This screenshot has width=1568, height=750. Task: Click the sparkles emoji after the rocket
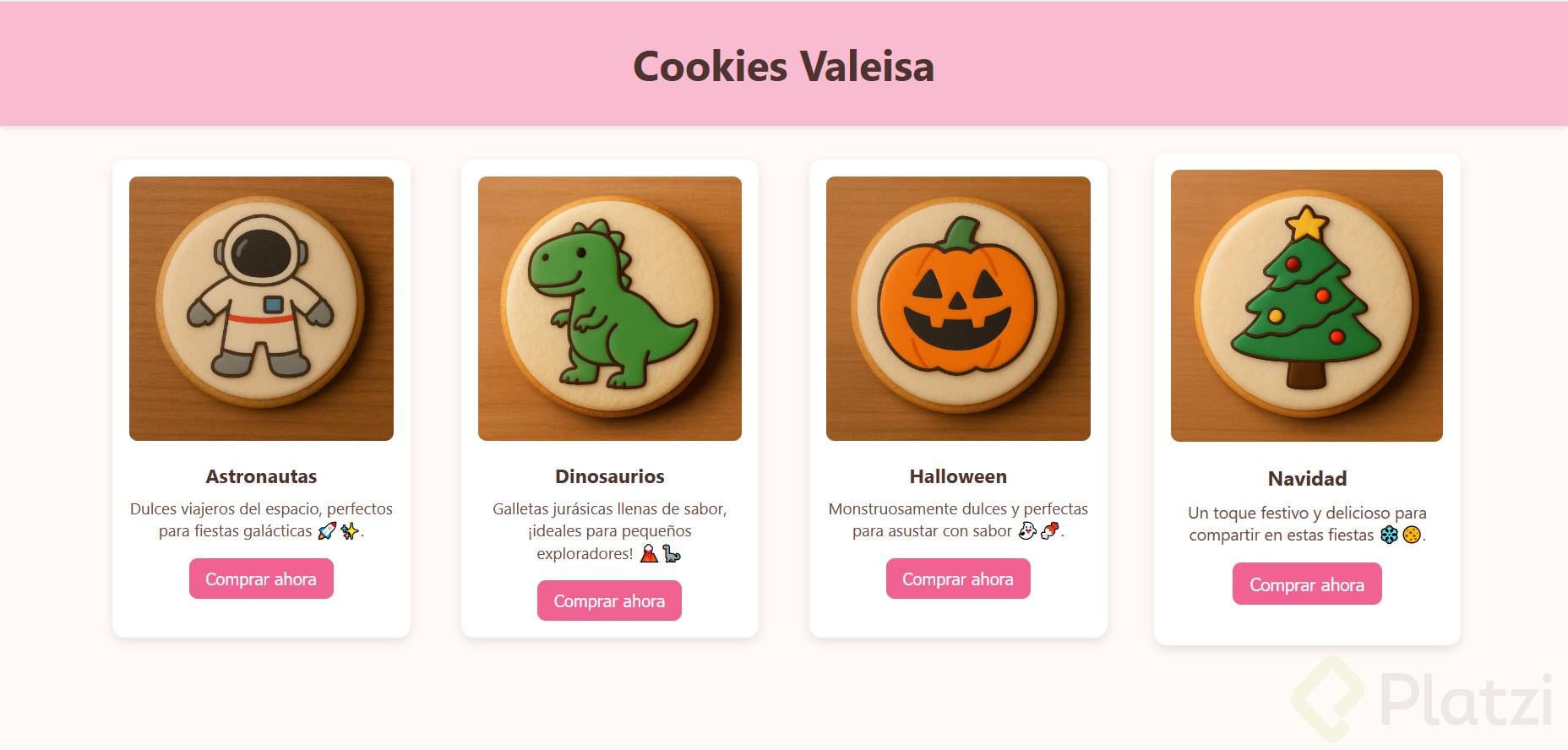(349, 531)
